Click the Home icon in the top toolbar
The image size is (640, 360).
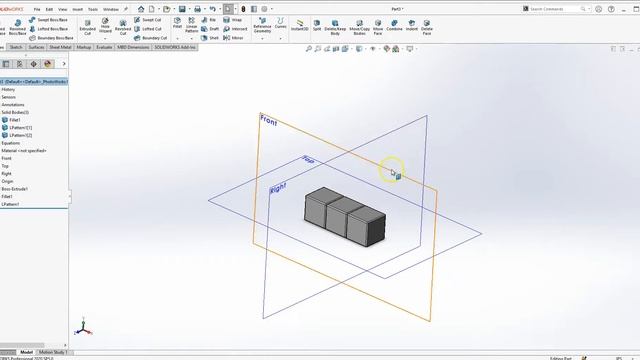141,9
